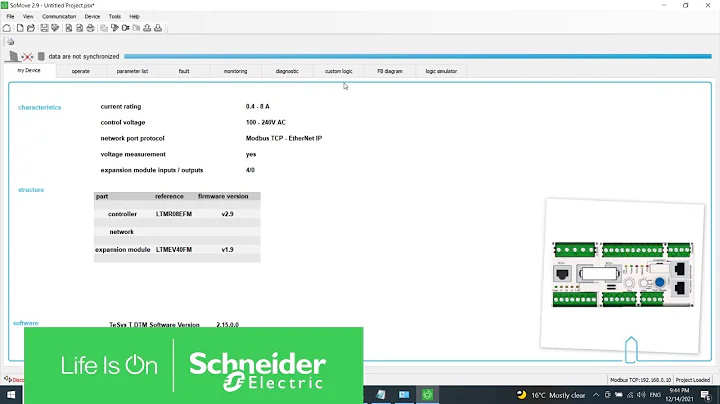Click the current rating value 0.4 - 8 A

(258, 107)
